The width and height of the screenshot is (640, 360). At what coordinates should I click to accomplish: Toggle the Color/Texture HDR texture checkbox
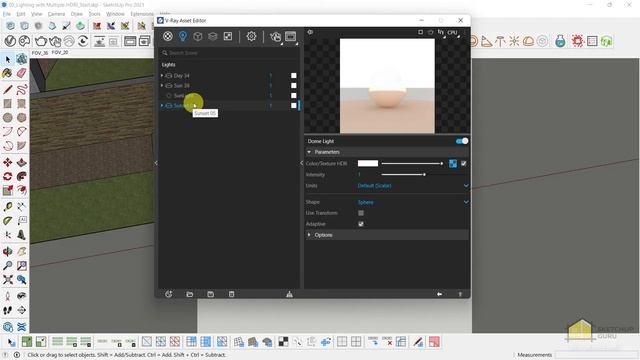click(464, 163)
